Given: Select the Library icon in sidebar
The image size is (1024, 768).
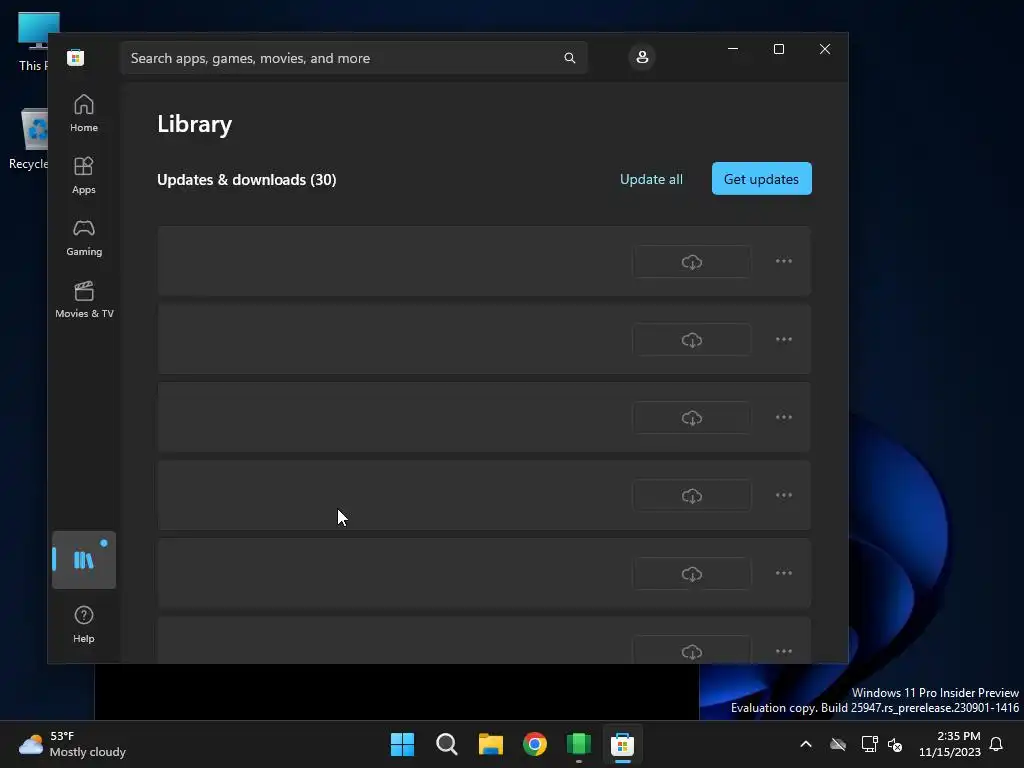Looking at the screenshot, I should coord(84,560).
